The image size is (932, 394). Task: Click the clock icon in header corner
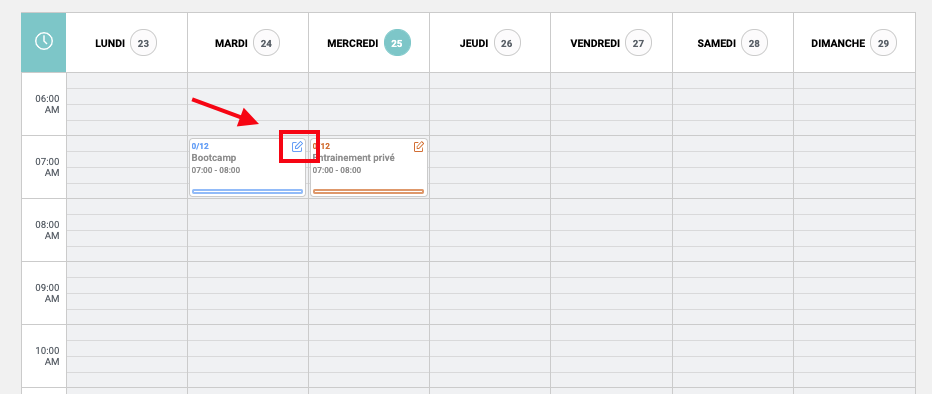44,42
